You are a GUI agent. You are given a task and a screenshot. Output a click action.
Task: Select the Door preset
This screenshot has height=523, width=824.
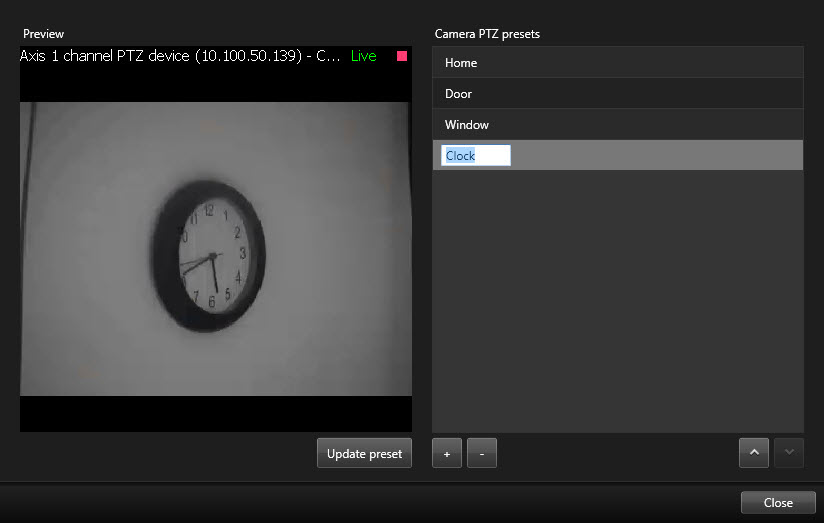617,94
